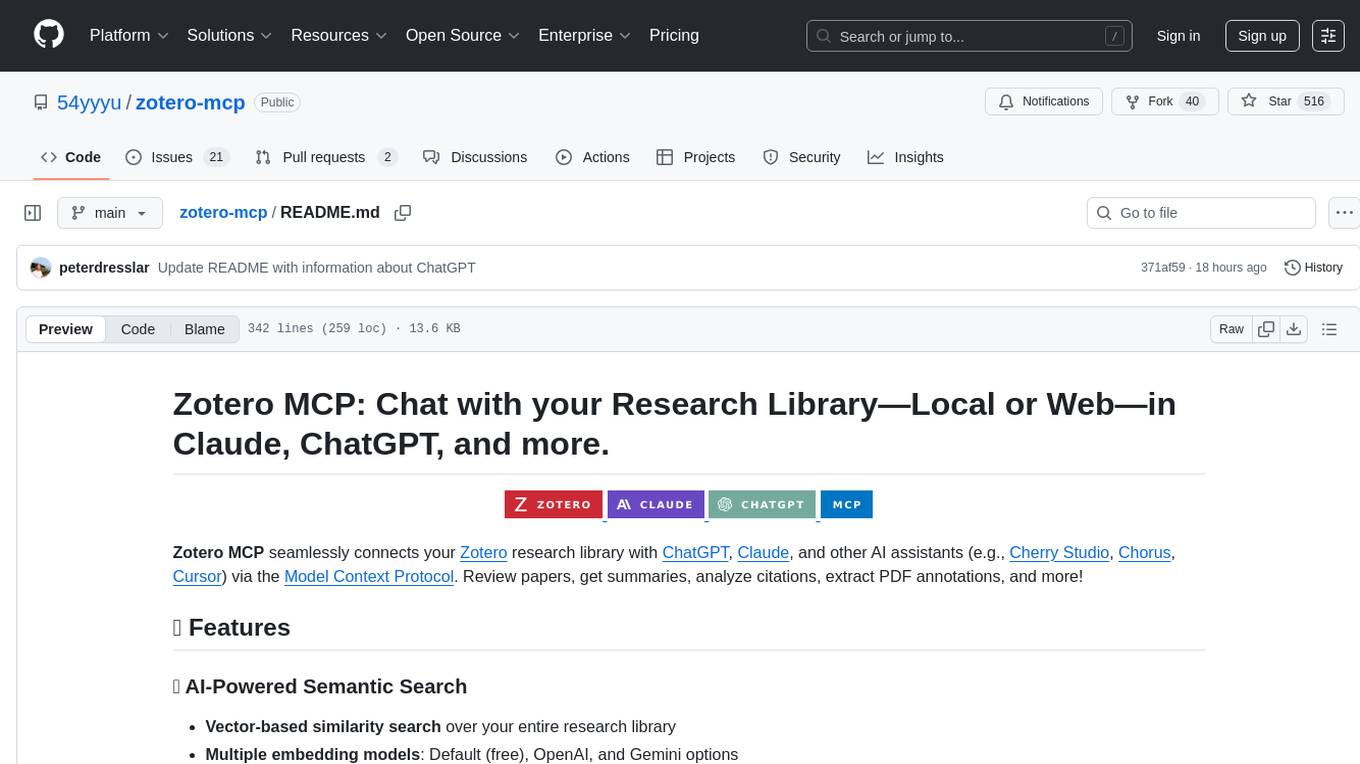The width and height of the screenshot is (1360, 764).
Task: Expand the Platform menu
Action: [x=129, y=35]
